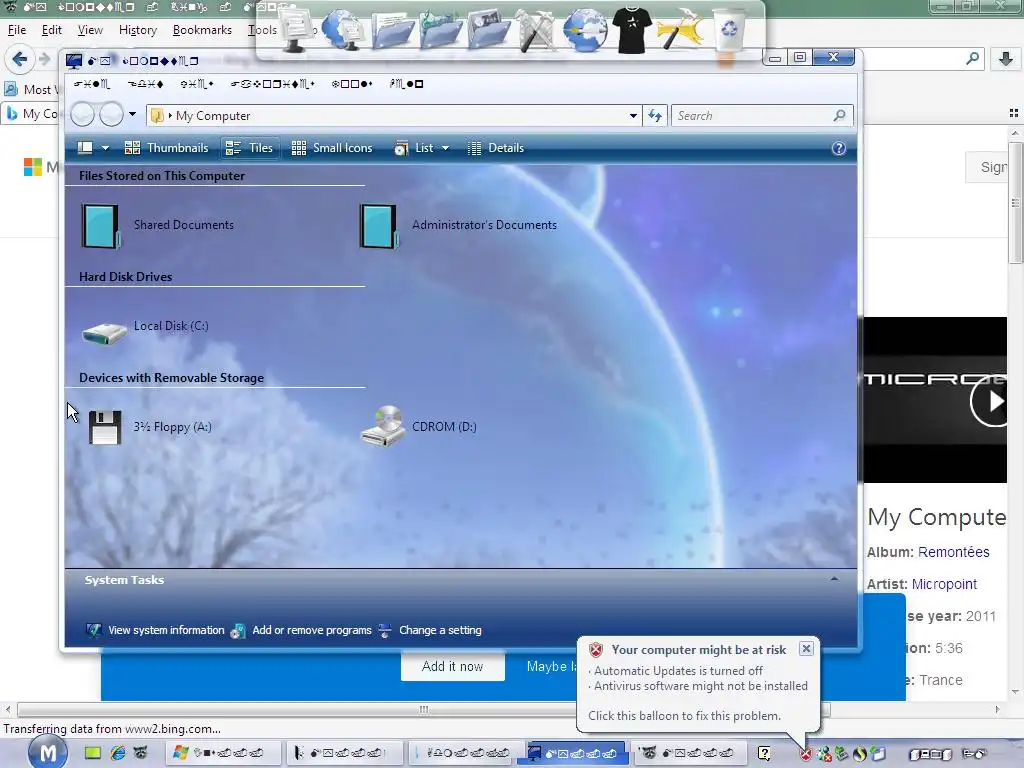Open Administrator's Documents folder

click(458, 225)
